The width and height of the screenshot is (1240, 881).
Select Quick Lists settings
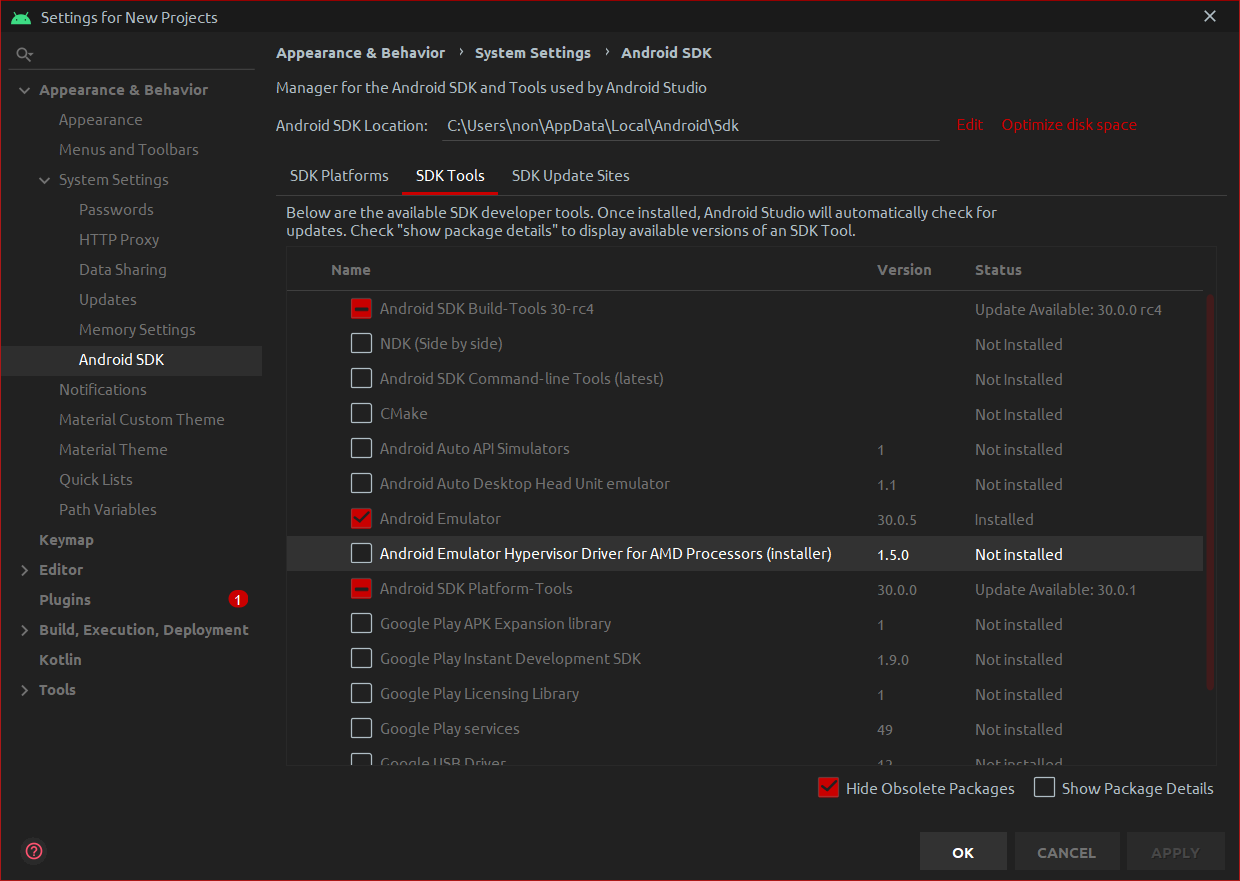[x=95, y=480]
